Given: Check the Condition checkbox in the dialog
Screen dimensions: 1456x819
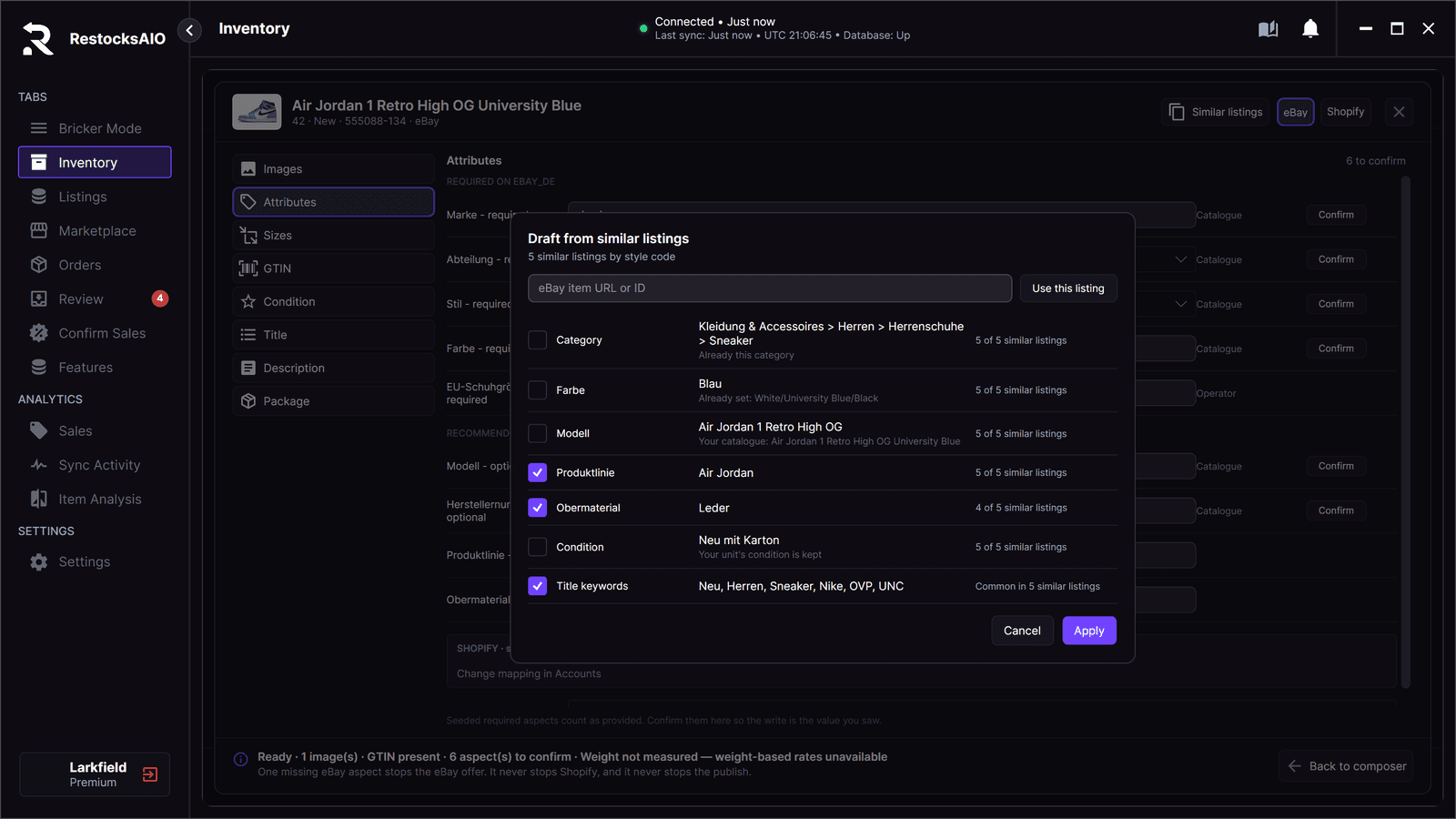Looking at the screenshot, I should [x=538, y=547].
